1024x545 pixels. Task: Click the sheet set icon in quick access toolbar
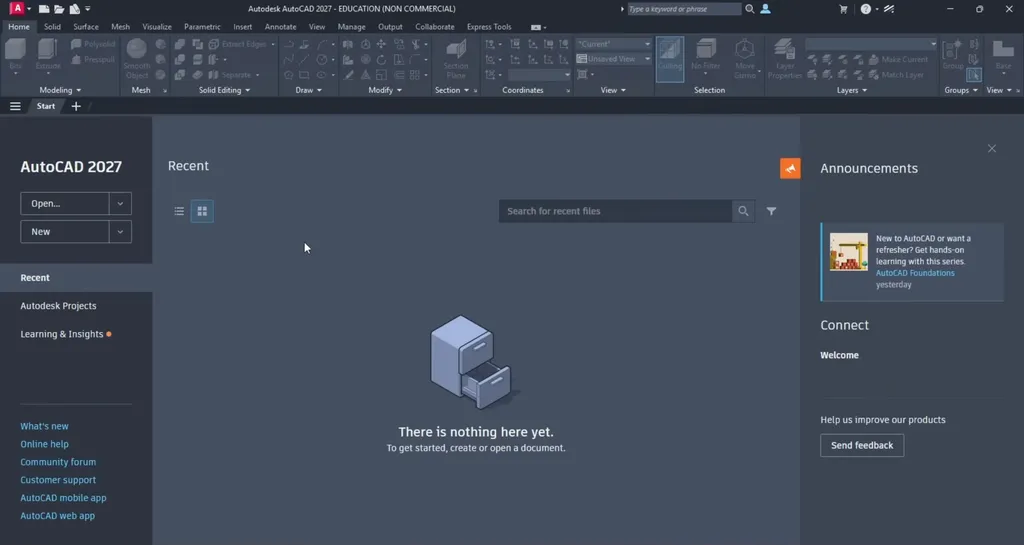[74, 9]
